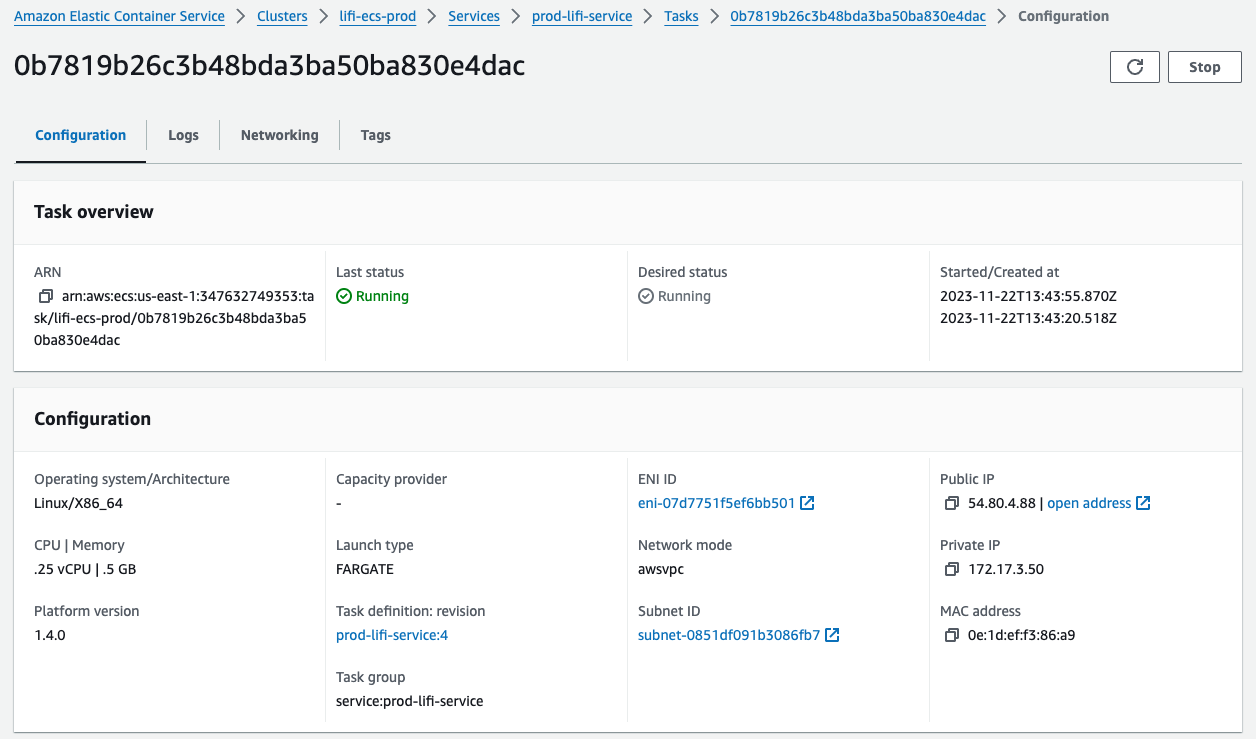
Task: Navigate to lifi-ecs-prod cluster breadcrumb
Action: pos(378,16)
